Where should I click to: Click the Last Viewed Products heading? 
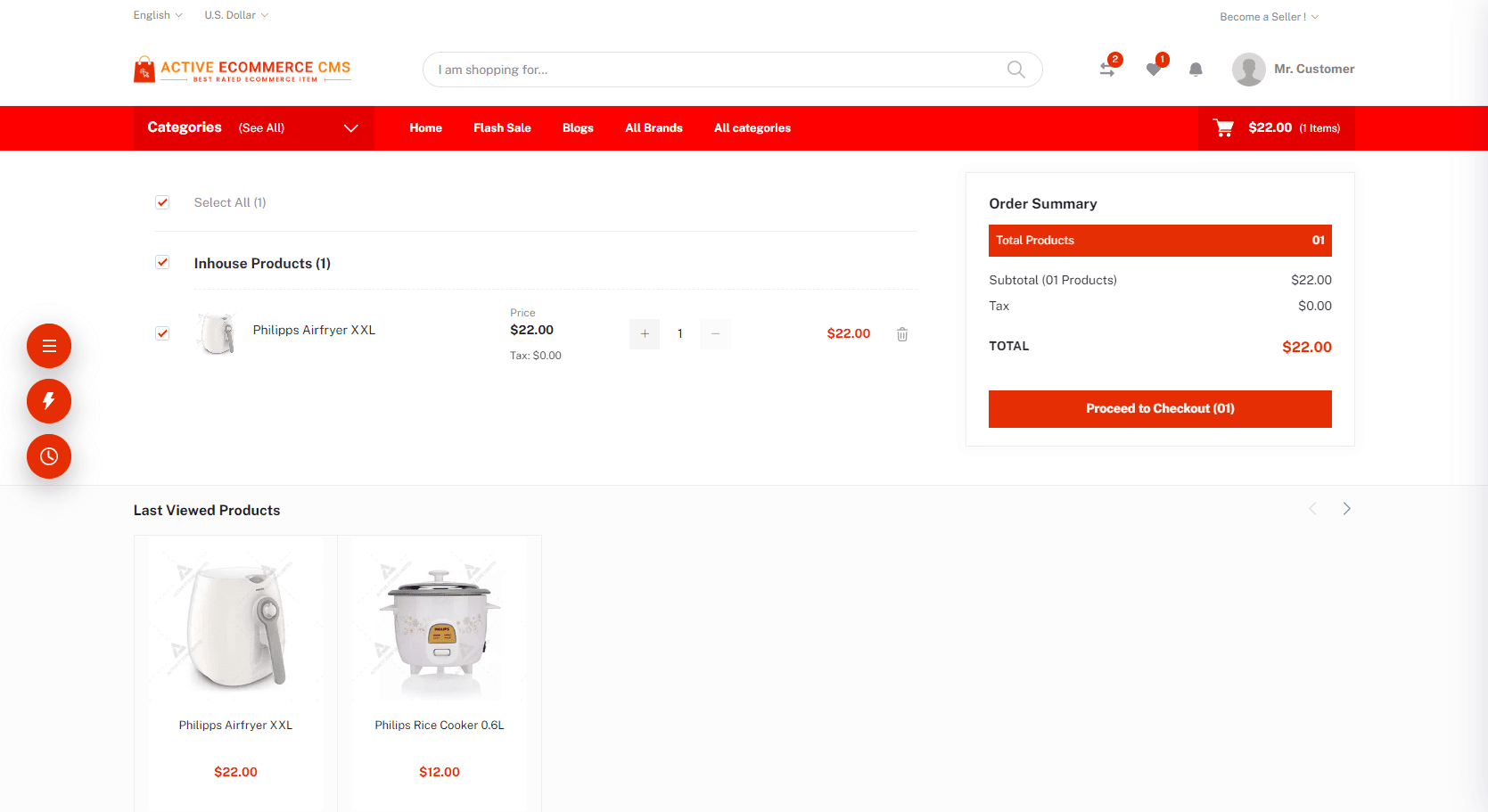click(x=207, y=511)
